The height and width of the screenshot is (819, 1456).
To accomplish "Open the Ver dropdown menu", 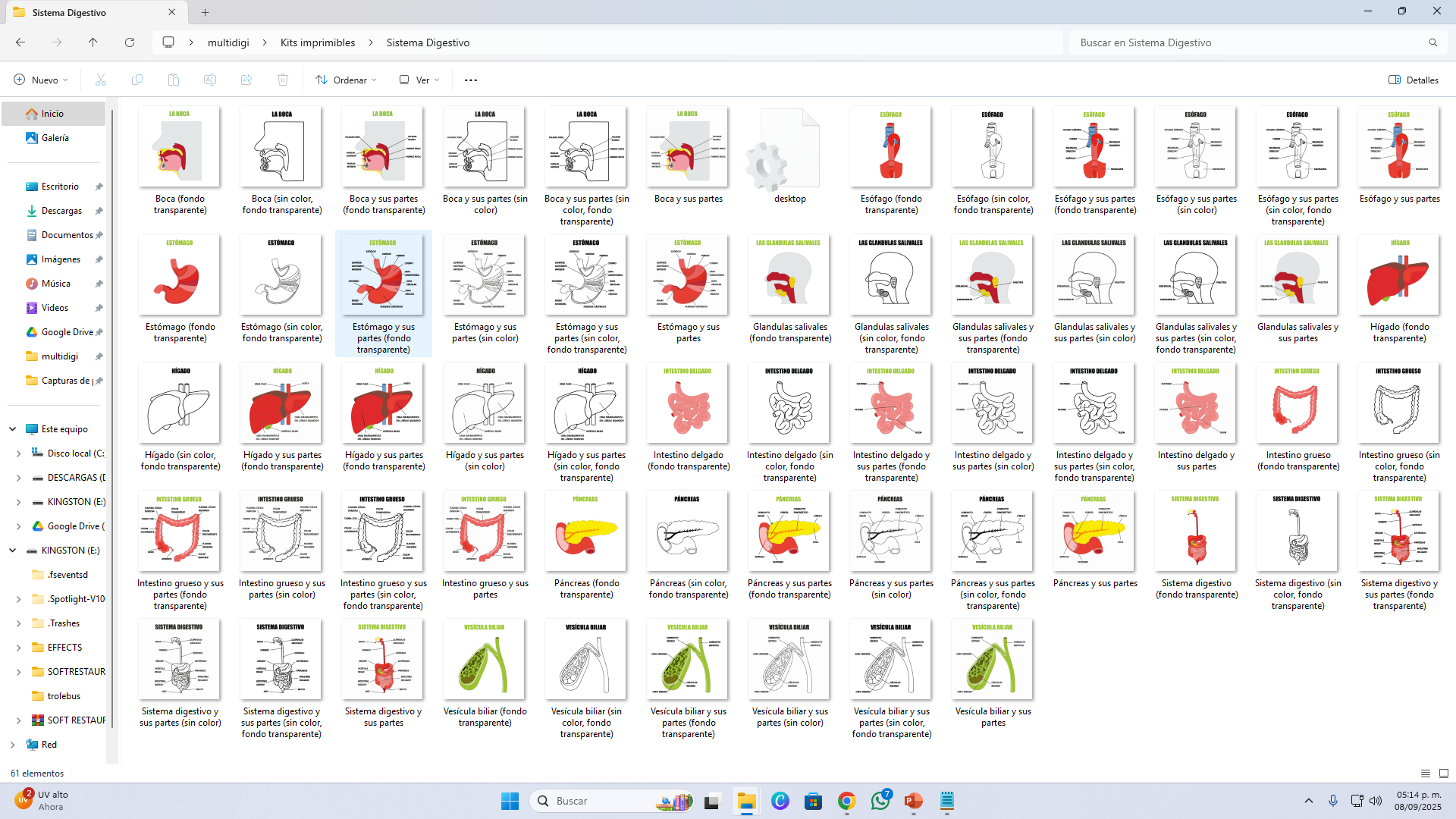I will (419, 80).
